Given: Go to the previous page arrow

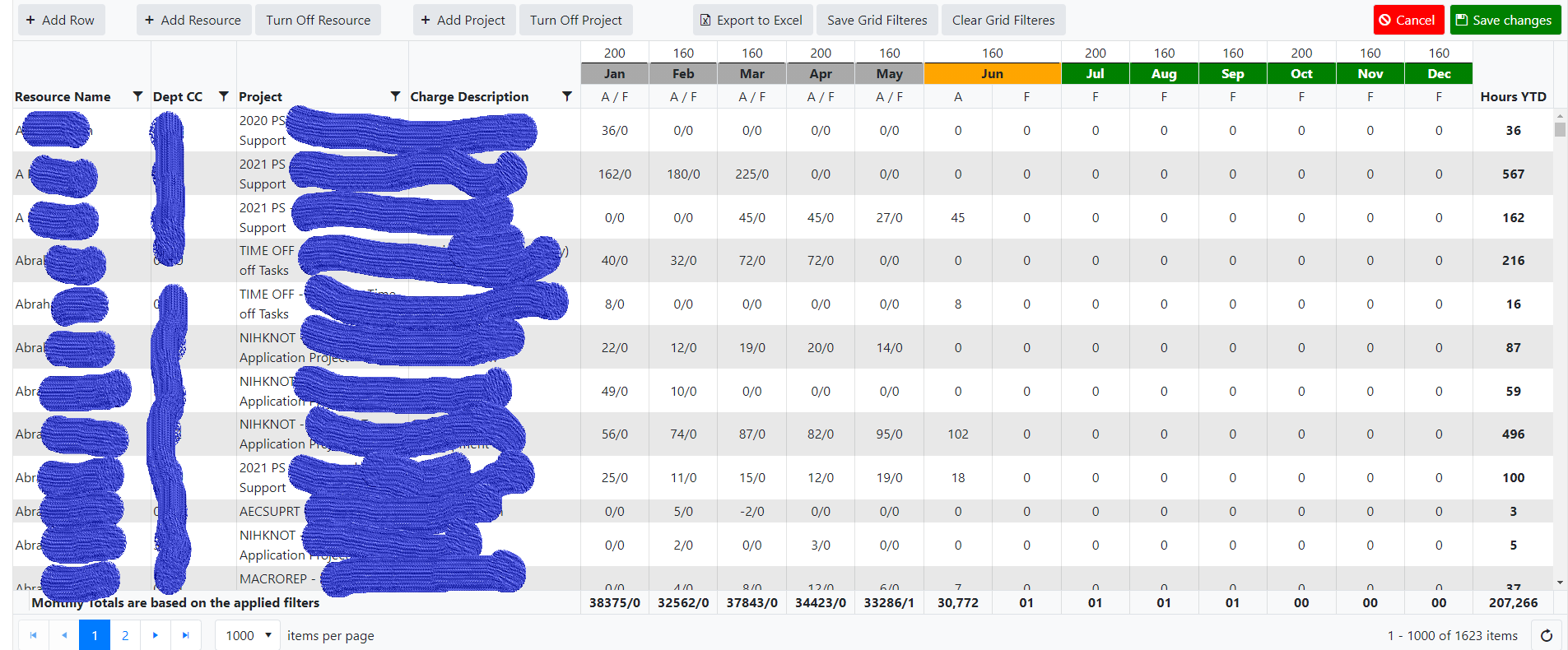Looking at the screenshot, I should 64,635.
